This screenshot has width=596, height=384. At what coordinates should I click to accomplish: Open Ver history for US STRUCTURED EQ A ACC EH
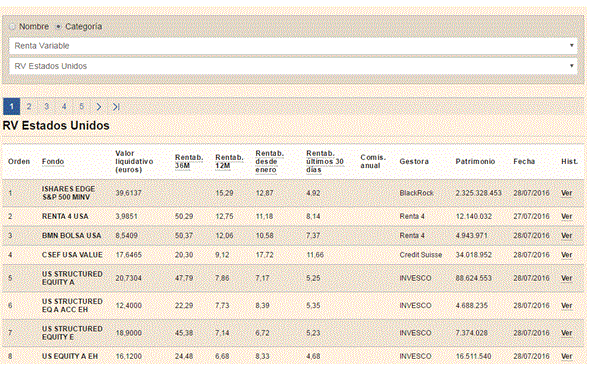(x=566, y=306)
